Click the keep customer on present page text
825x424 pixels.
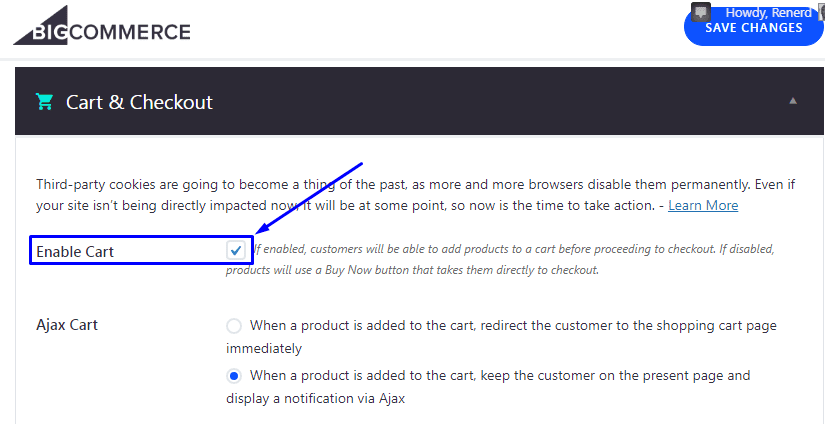tap(488, 387)
